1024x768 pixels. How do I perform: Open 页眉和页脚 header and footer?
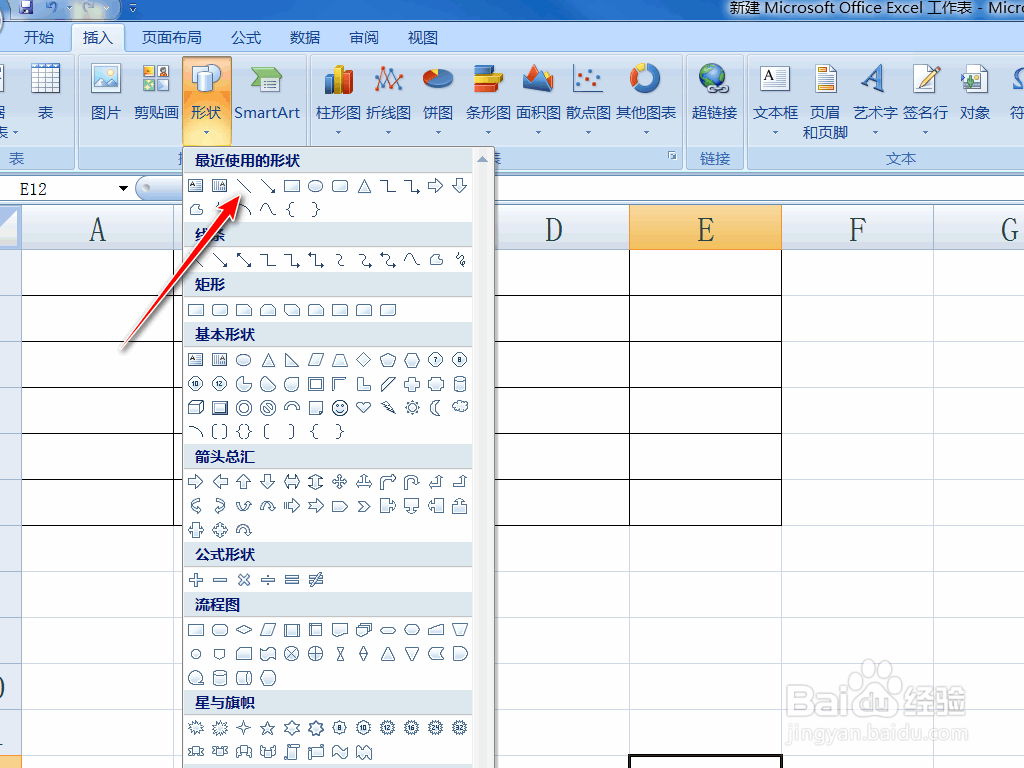[825, 101]
